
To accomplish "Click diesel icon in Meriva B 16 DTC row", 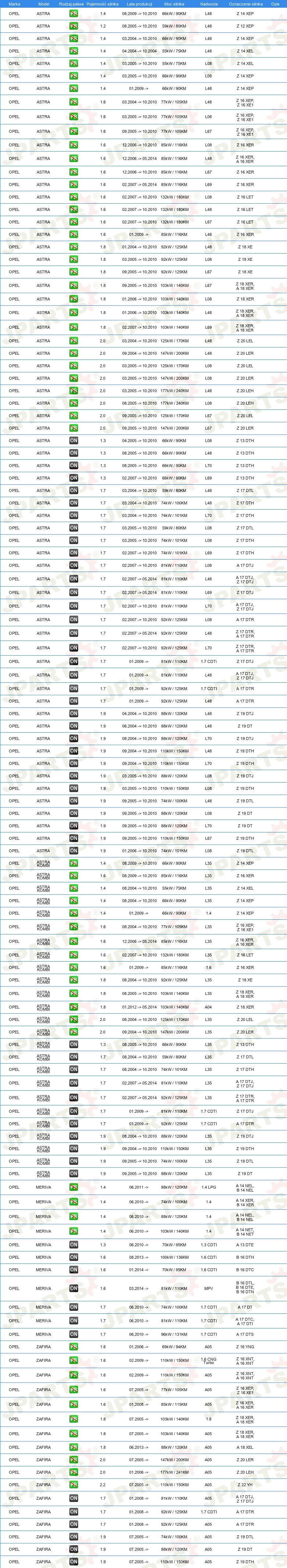I will point(73,1270).
